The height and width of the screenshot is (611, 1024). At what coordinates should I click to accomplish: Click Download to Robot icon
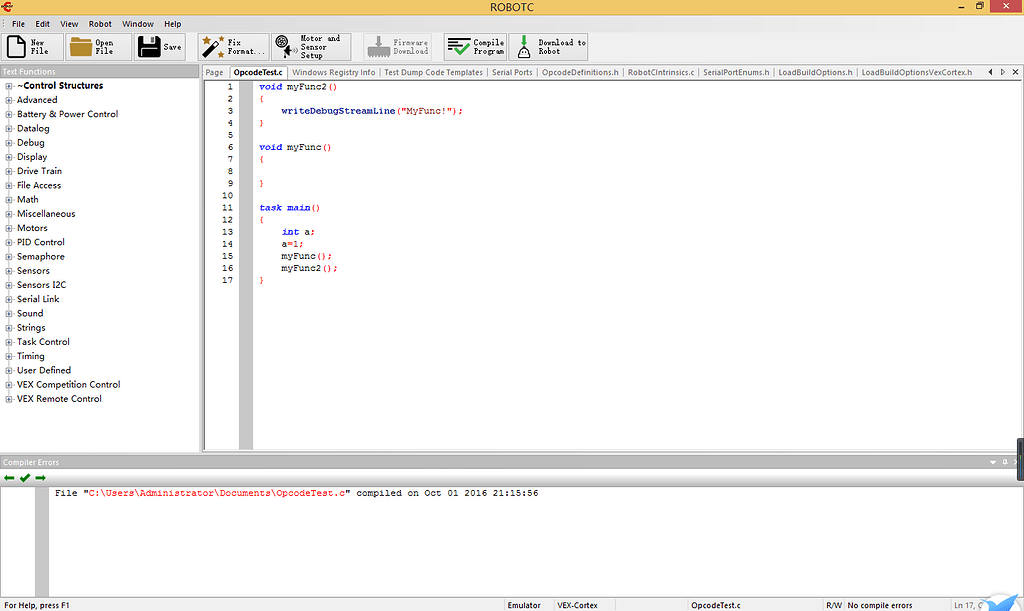click(x=524, y=47)
